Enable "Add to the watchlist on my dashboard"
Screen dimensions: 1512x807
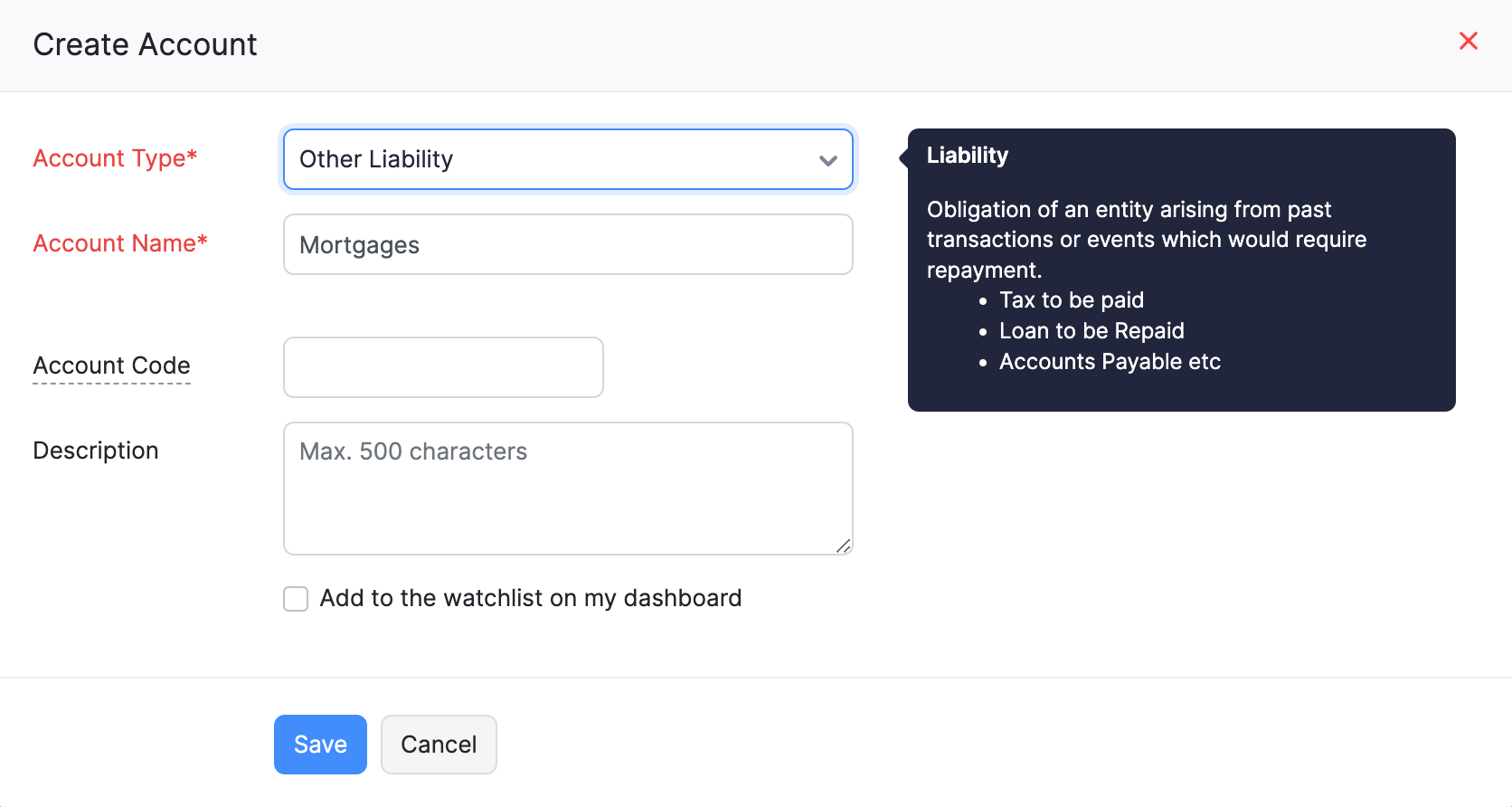[x=295, y=598]
